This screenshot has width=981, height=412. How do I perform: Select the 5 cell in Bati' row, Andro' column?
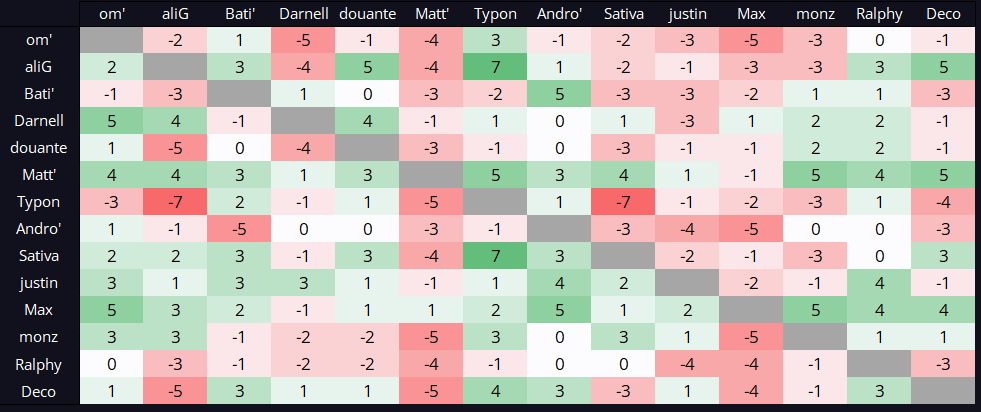point(559,94)
